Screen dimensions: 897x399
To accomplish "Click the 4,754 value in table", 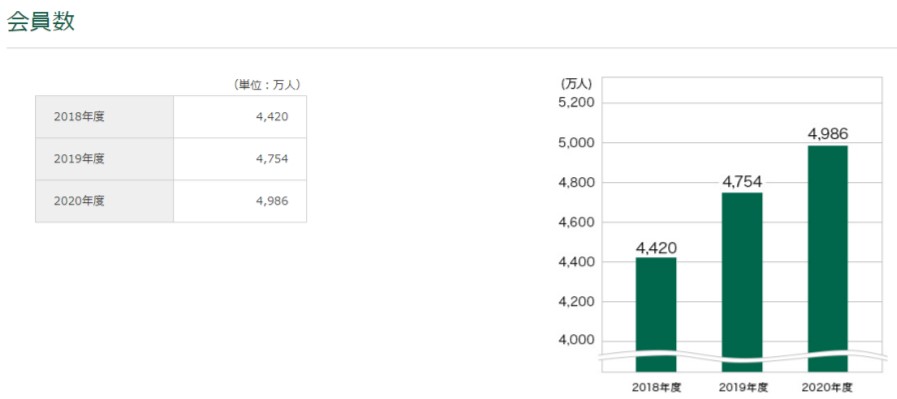I will (272, 159).
